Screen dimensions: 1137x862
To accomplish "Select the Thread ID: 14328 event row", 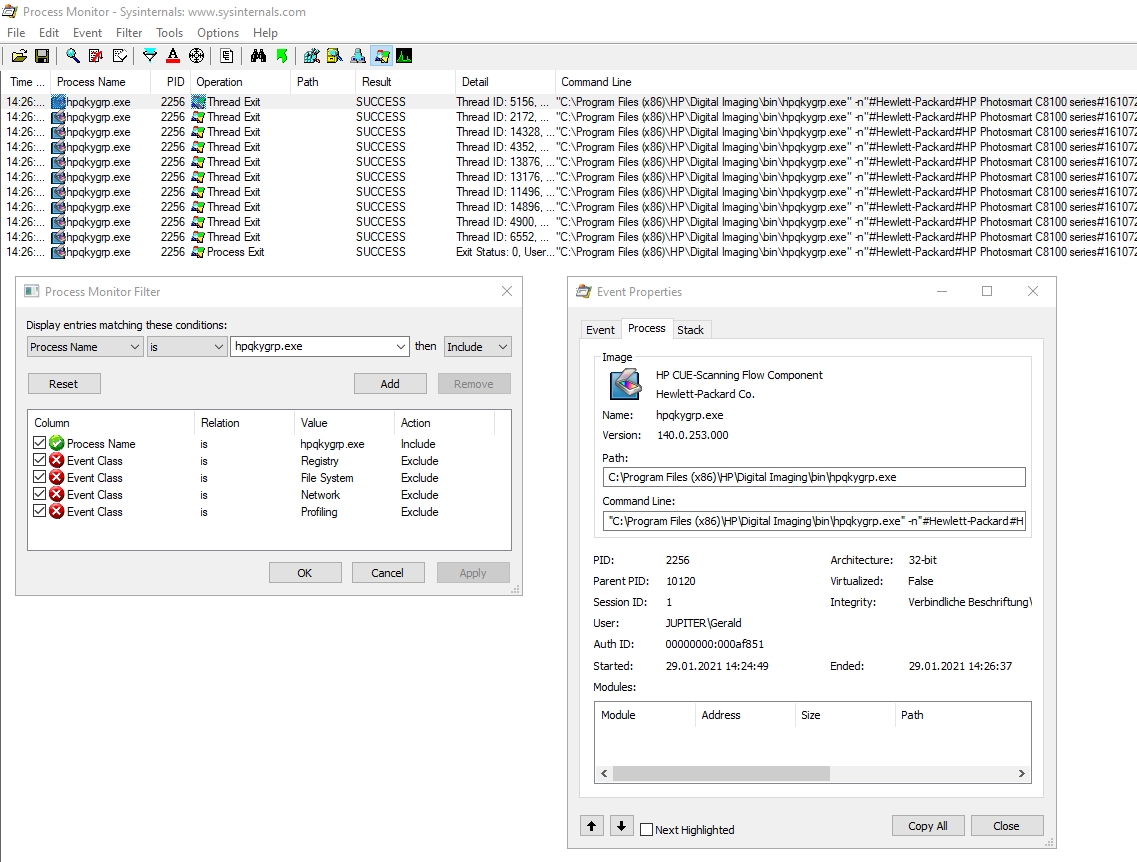I will coord(568,132).
